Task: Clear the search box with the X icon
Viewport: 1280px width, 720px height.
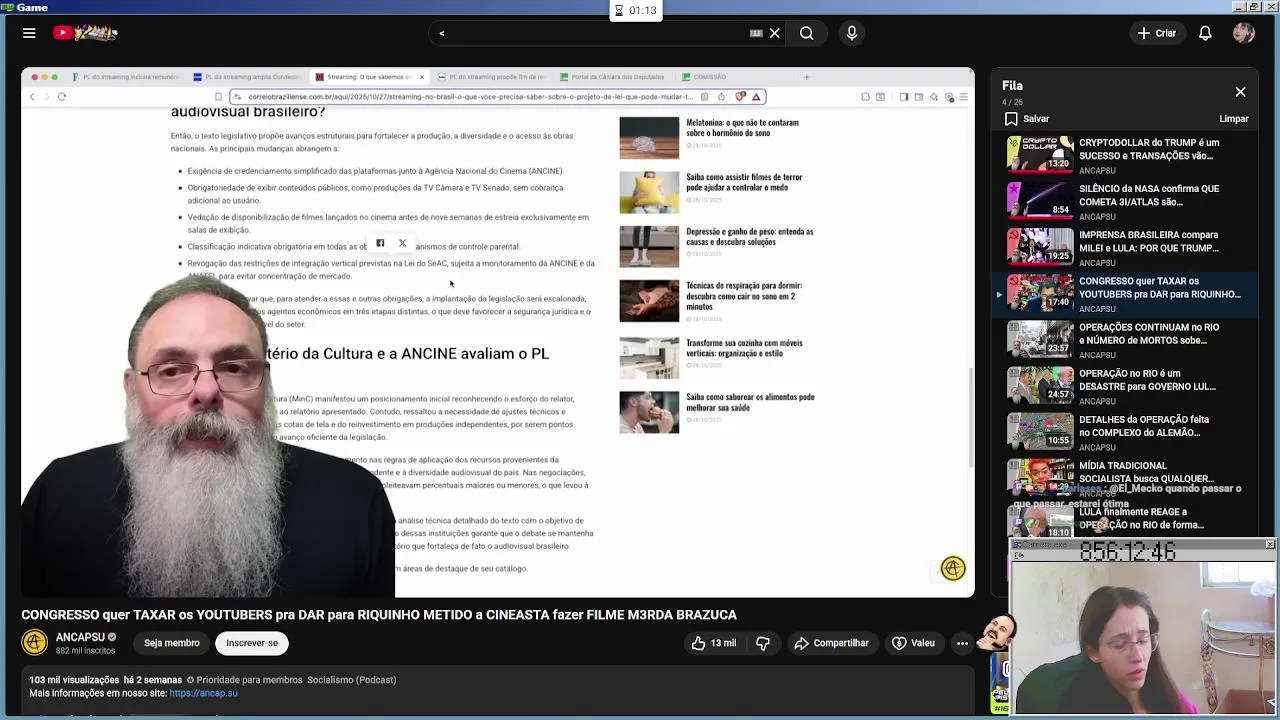Action: point(774,33)
